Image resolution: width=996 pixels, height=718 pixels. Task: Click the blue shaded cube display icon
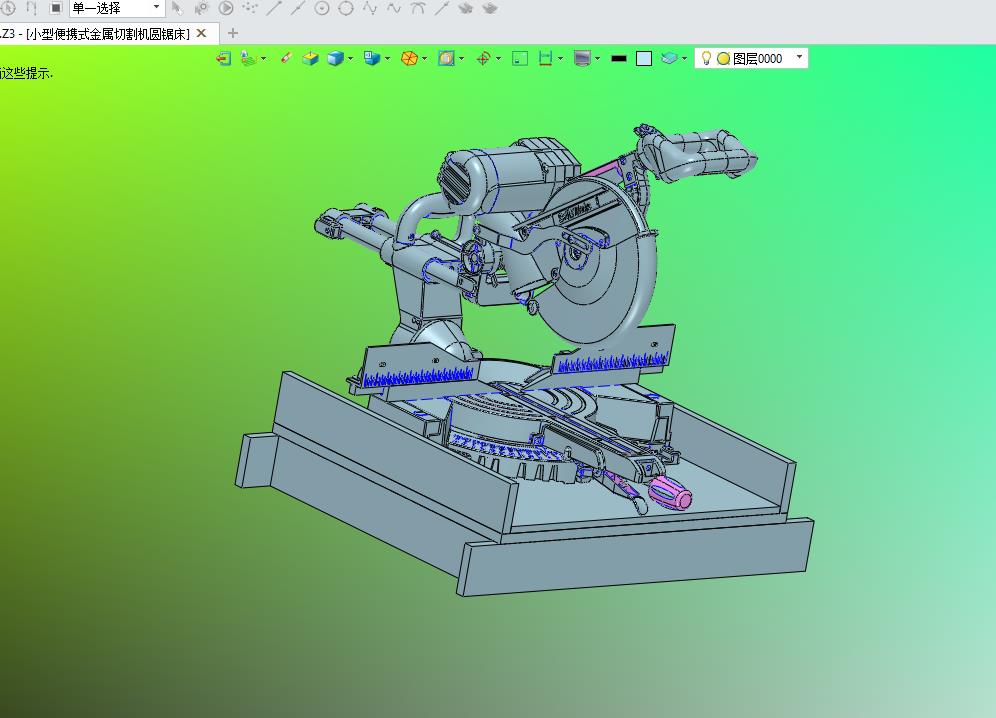pyautogui.click(x=335, y=58)
